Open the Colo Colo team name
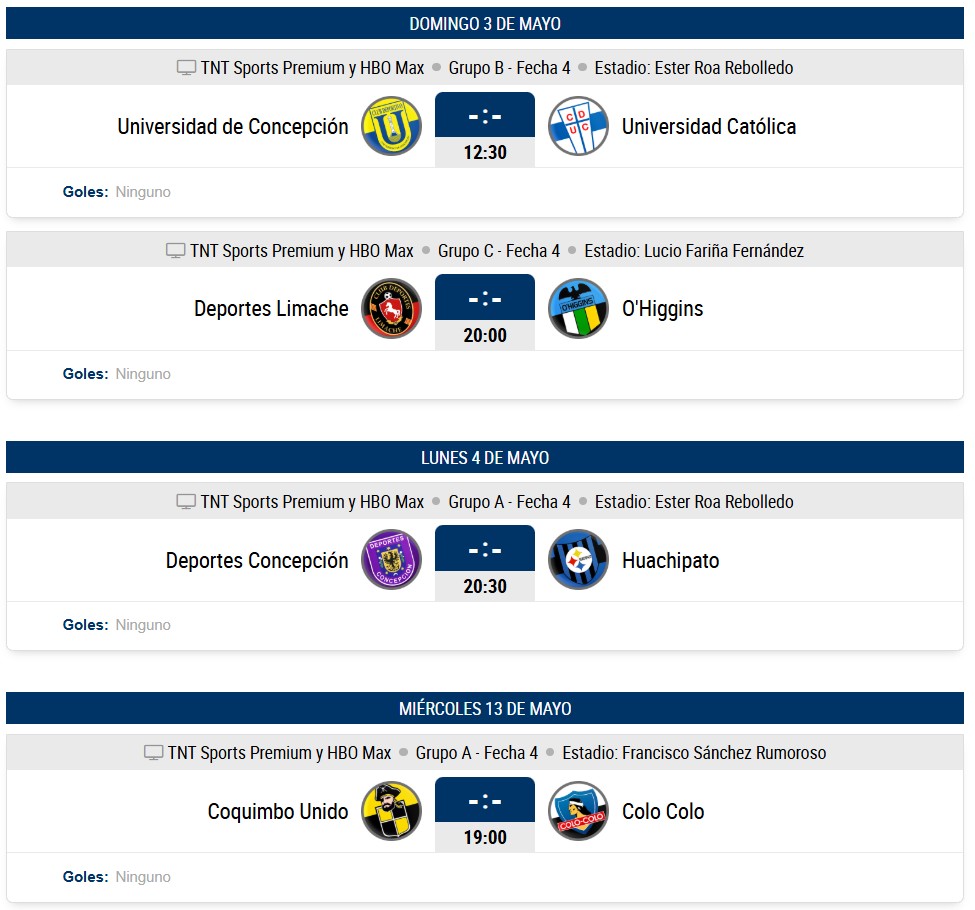This screenshot has width=975, height=910. pos(663,812)
